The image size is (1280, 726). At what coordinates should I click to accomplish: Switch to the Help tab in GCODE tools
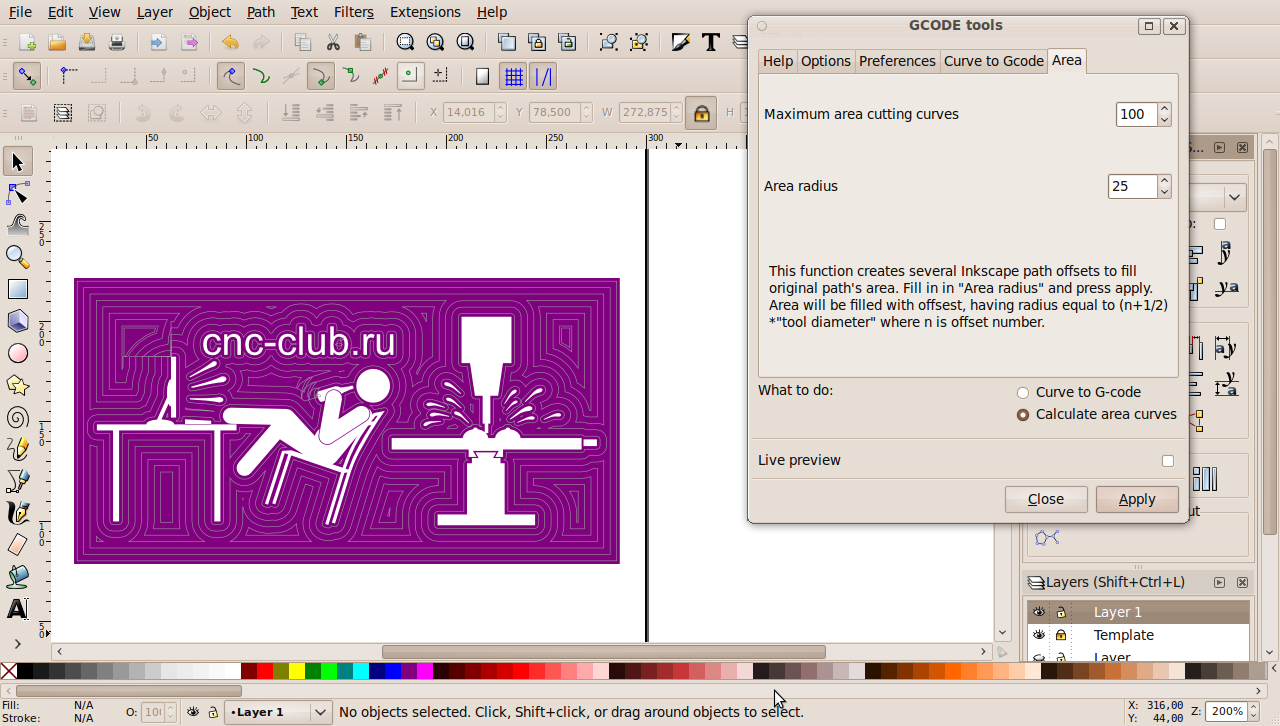click(x=778, y=61)
